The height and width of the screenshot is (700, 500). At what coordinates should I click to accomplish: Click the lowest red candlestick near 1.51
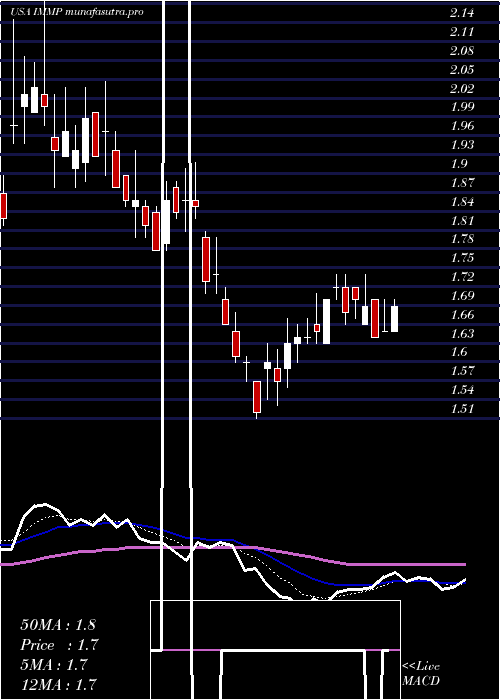point(257,397)
